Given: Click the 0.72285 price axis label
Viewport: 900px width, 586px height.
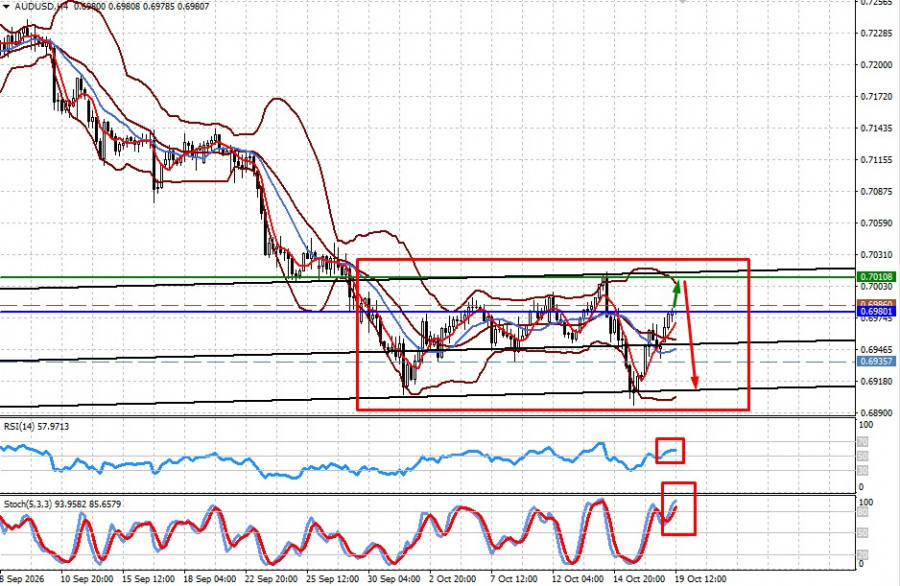Looking at the screenshot, I should pos(876,33).
